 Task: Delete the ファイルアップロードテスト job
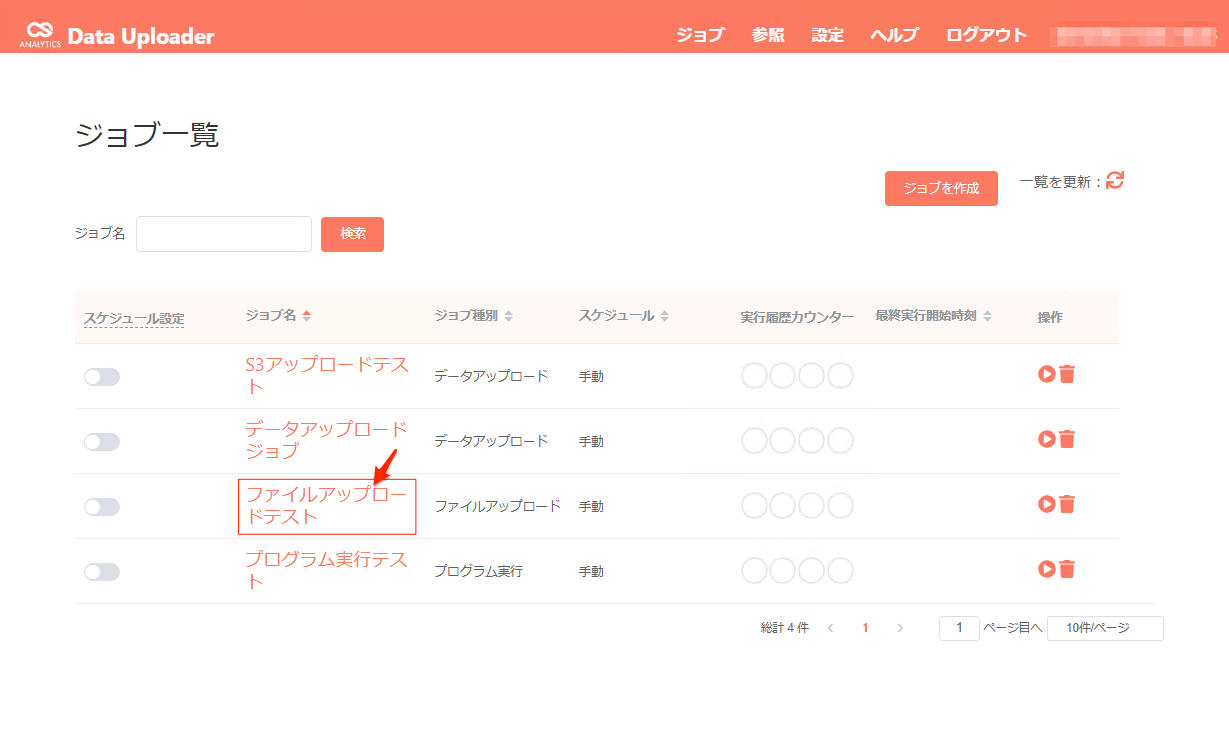(1067, 504)
